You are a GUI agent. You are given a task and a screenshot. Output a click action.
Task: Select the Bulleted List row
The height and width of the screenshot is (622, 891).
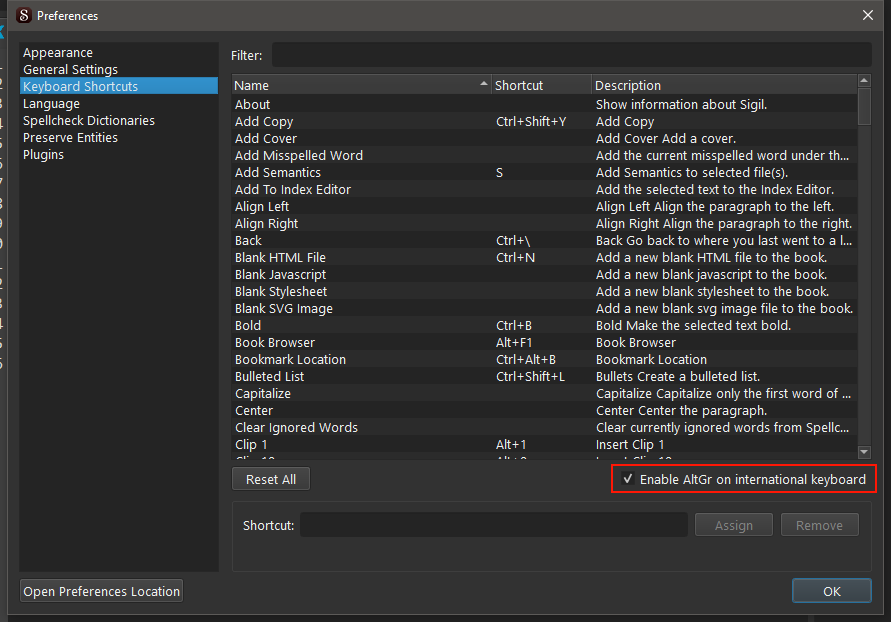click(544, 377)
